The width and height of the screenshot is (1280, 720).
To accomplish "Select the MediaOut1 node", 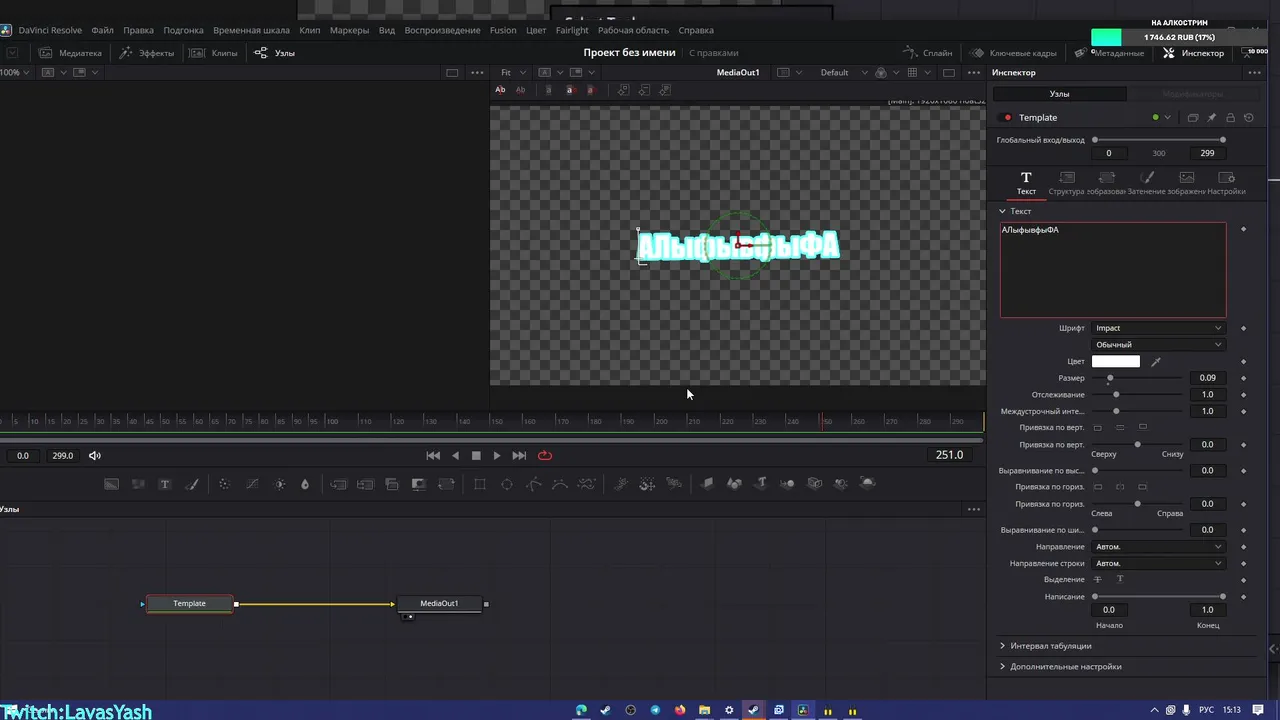I will click(x=440, y=604).
